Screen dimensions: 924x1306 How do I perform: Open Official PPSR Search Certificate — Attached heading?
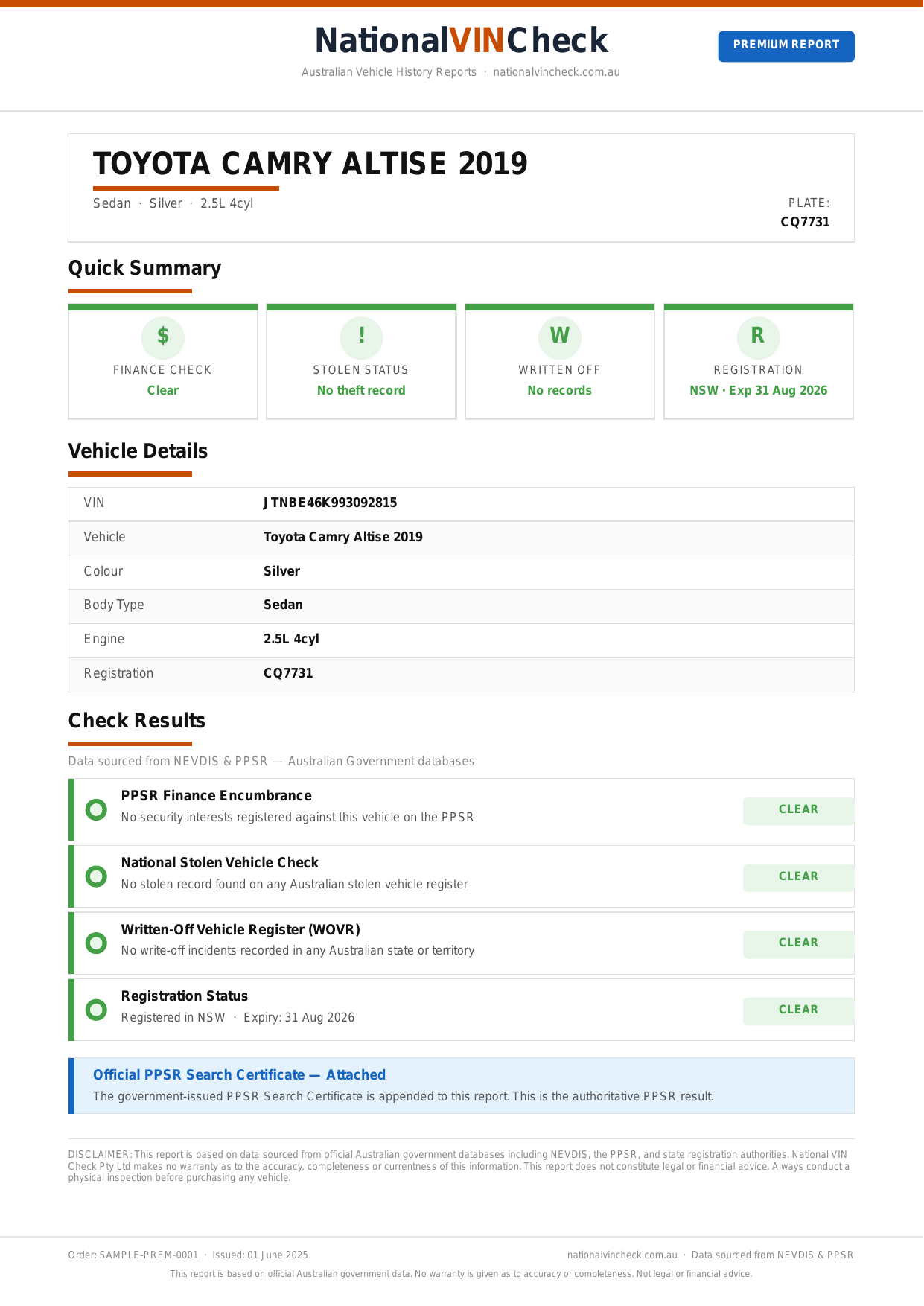[239, 1074]
